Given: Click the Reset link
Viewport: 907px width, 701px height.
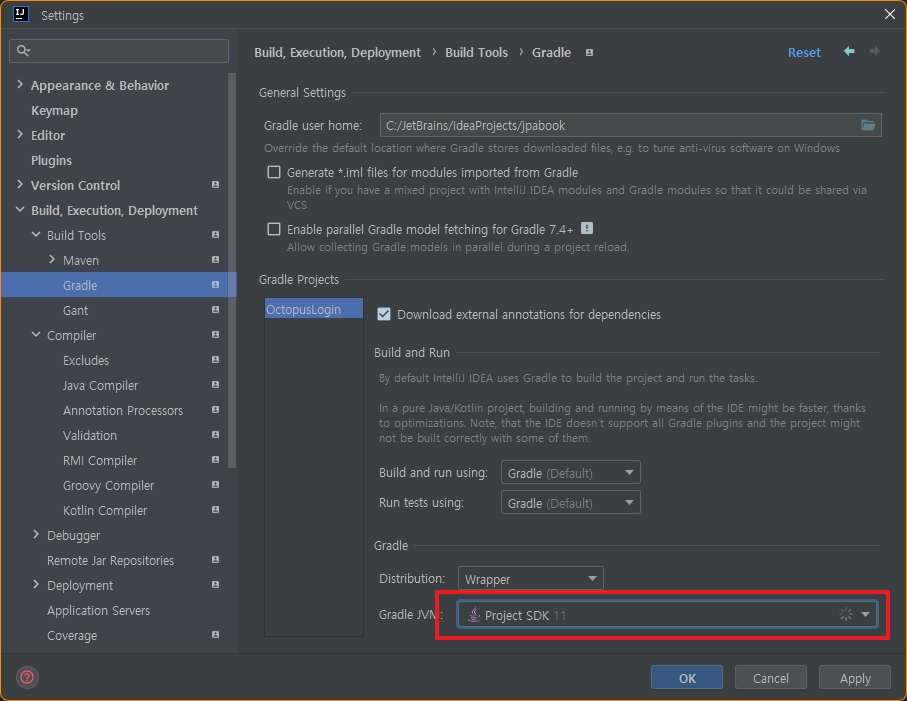Looking at the screenshot, I should 804,53.
